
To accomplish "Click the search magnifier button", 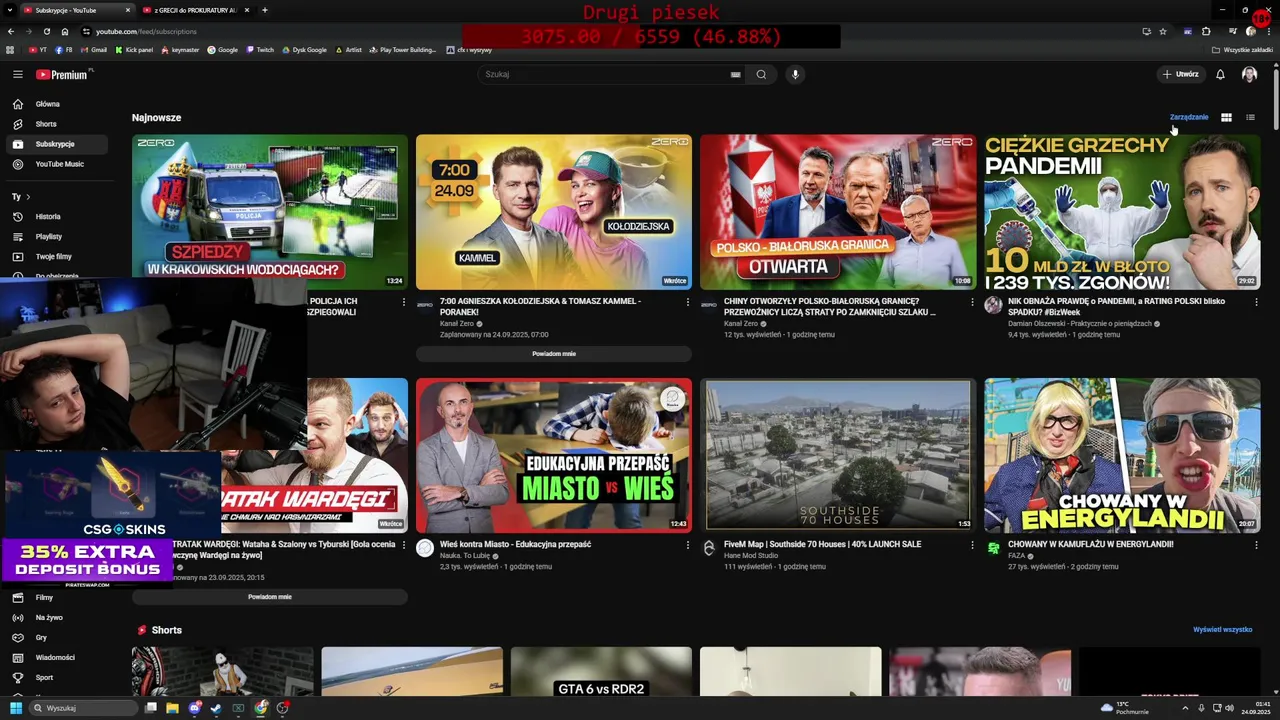I will point(761,74).
